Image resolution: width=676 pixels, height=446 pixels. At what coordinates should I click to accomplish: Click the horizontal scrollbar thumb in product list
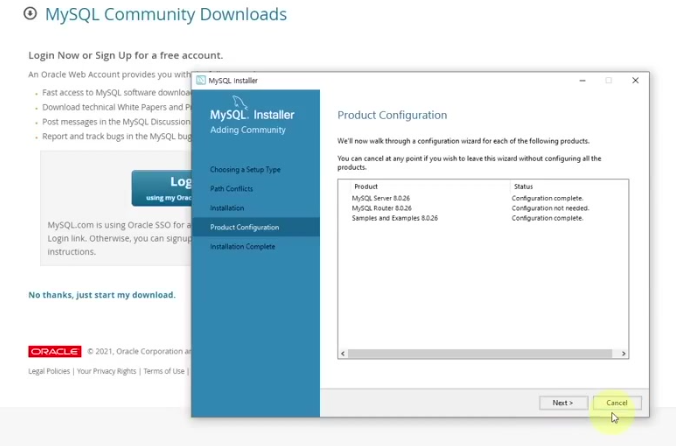[x=480, y=353]
